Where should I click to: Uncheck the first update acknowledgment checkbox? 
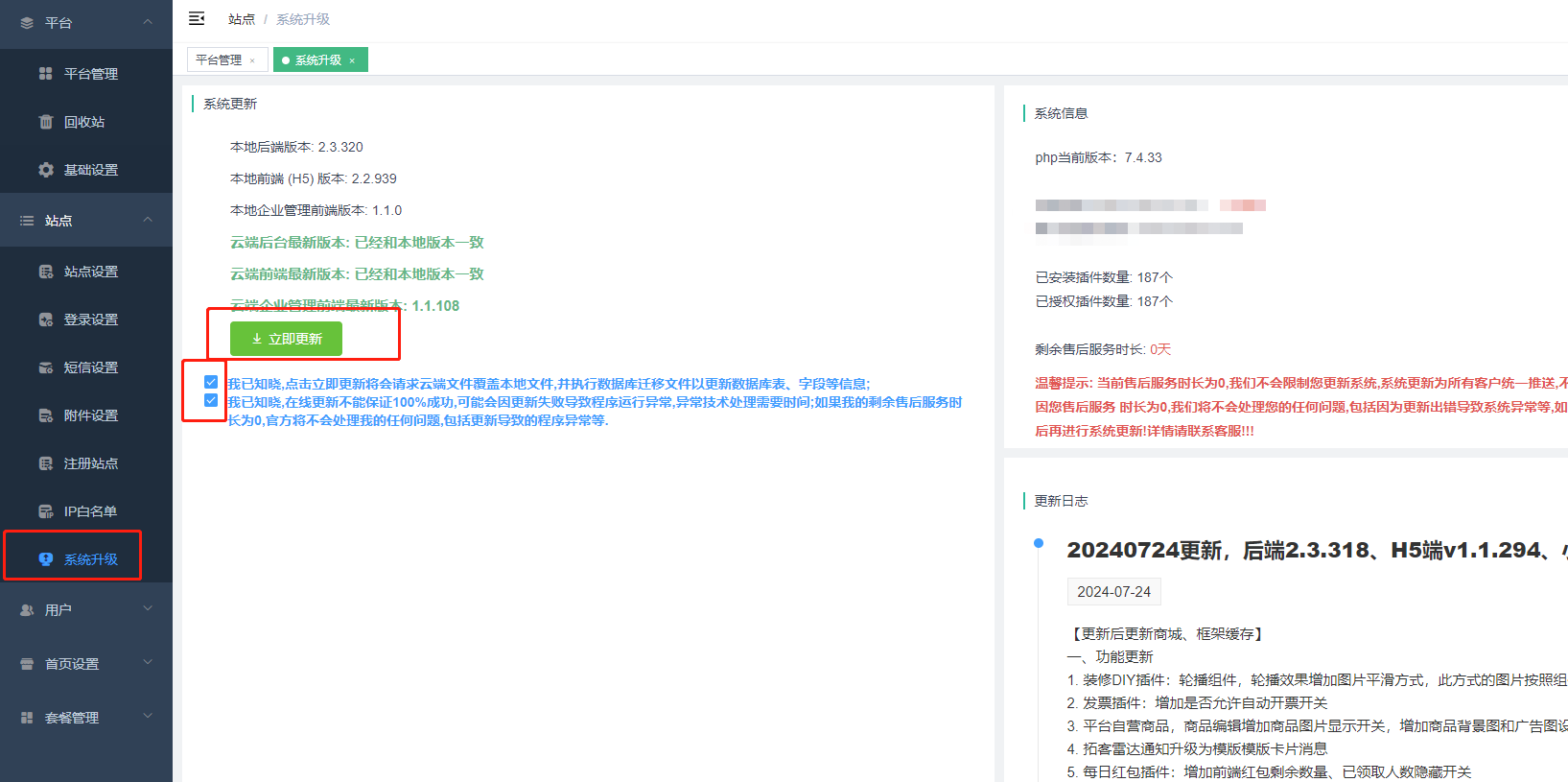(211, 382)
